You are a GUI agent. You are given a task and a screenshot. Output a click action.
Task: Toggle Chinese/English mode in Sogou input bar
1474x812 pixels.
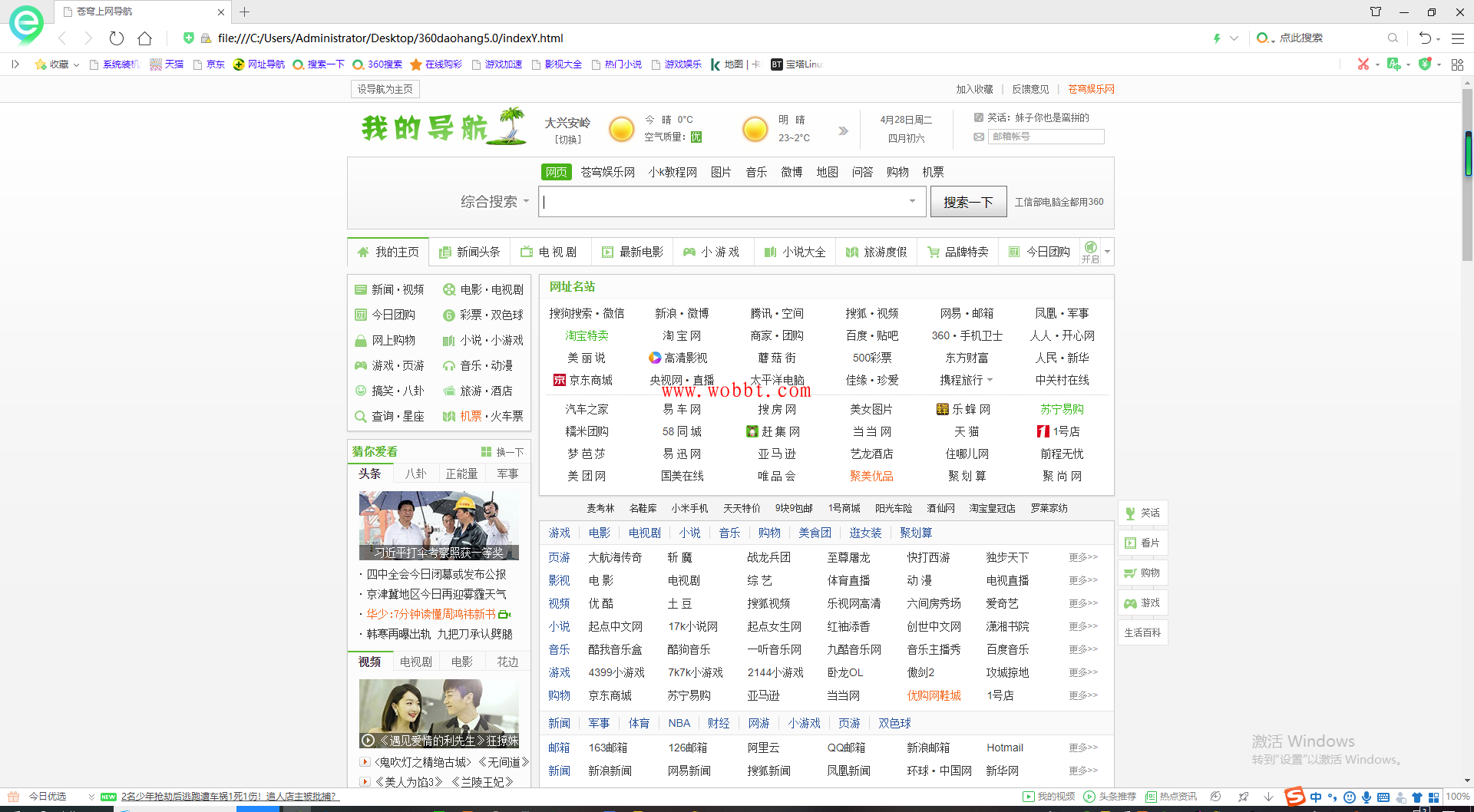(x=1316, y=797)
